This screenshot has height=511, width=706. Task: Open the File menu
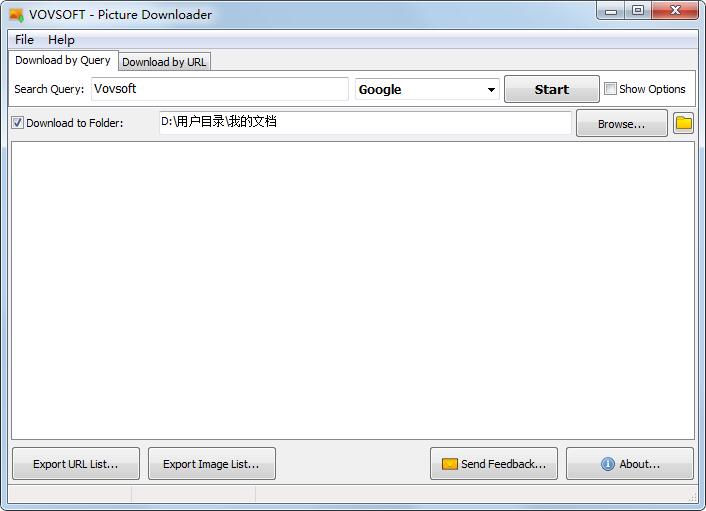pyautogui.click(x=24, y=40)
